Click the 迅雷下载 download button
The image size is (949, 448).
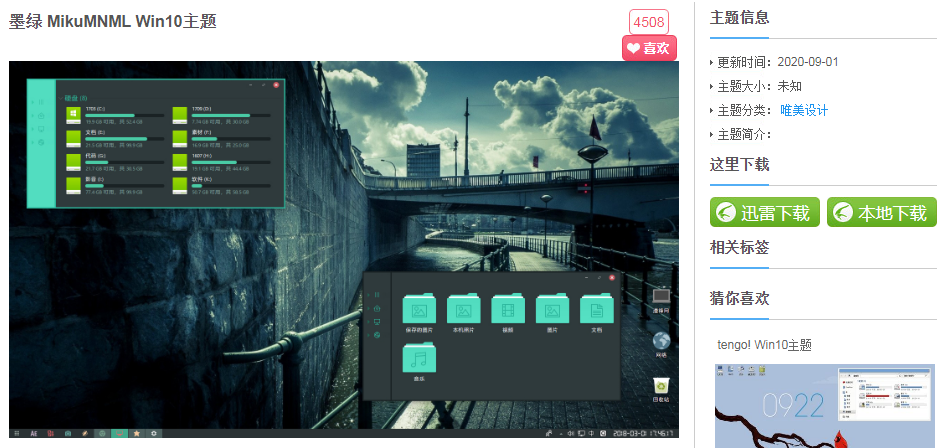coord(765,212)
